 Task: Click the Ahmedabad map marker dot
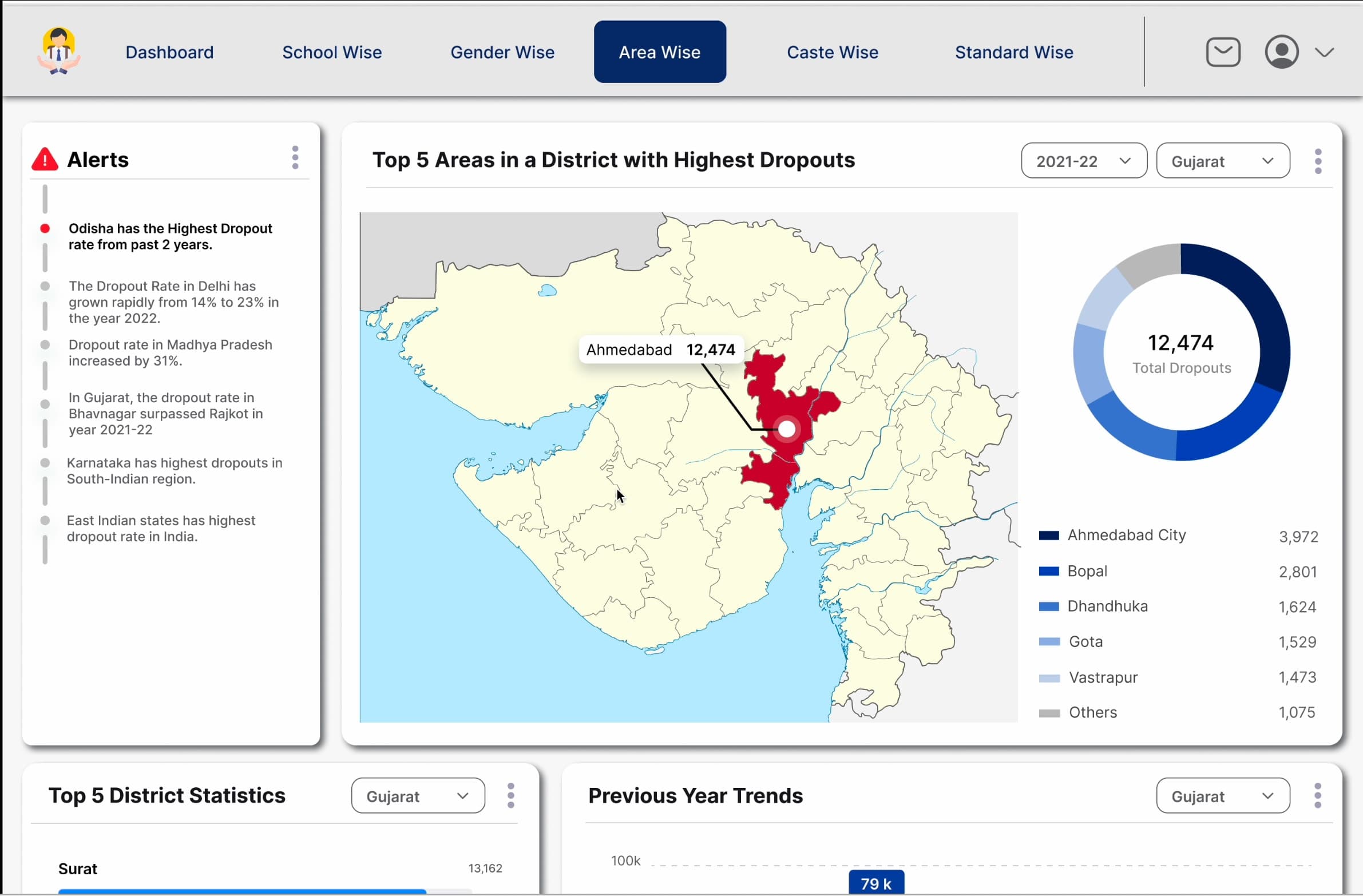(787, 429)
